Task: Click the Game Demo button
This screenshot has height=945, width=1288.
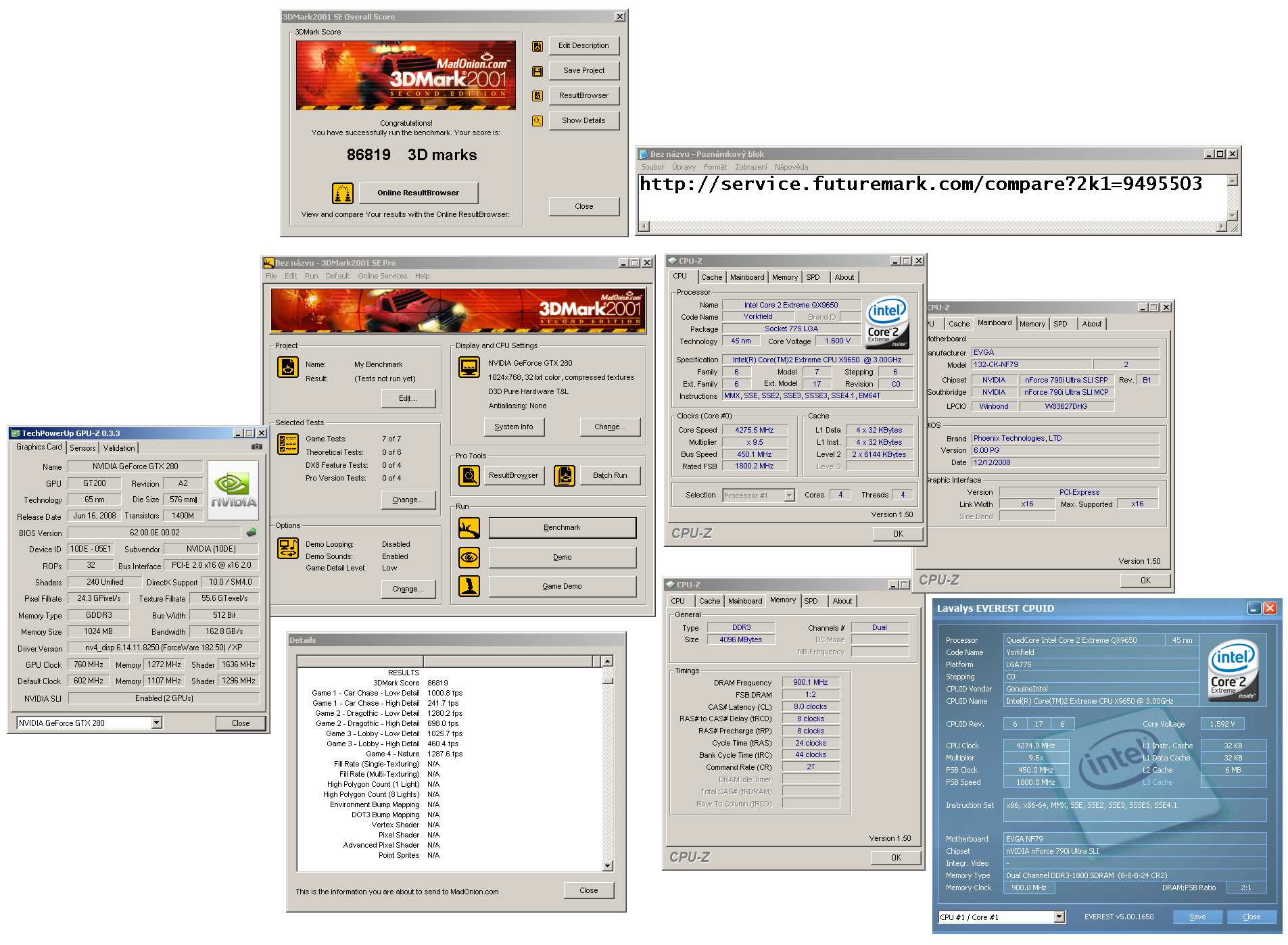Action: [x=562, y=587]
